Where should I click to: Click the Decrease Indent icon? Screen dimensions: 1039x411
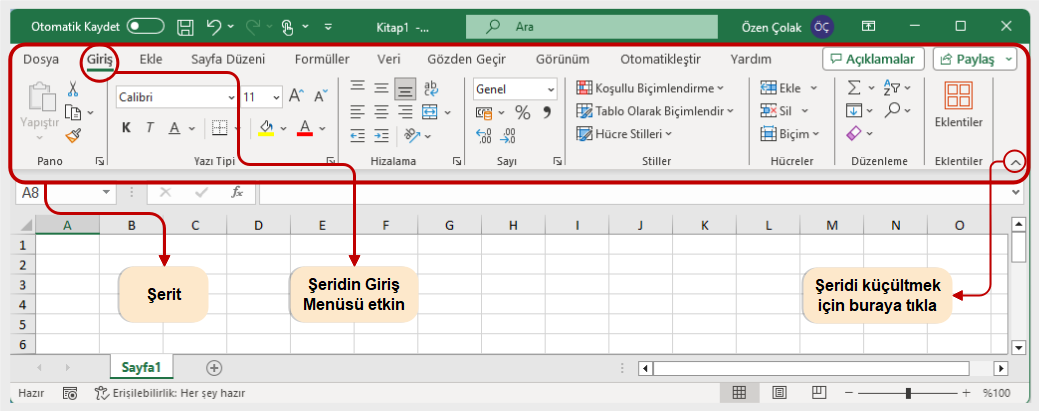pos(358,136)
